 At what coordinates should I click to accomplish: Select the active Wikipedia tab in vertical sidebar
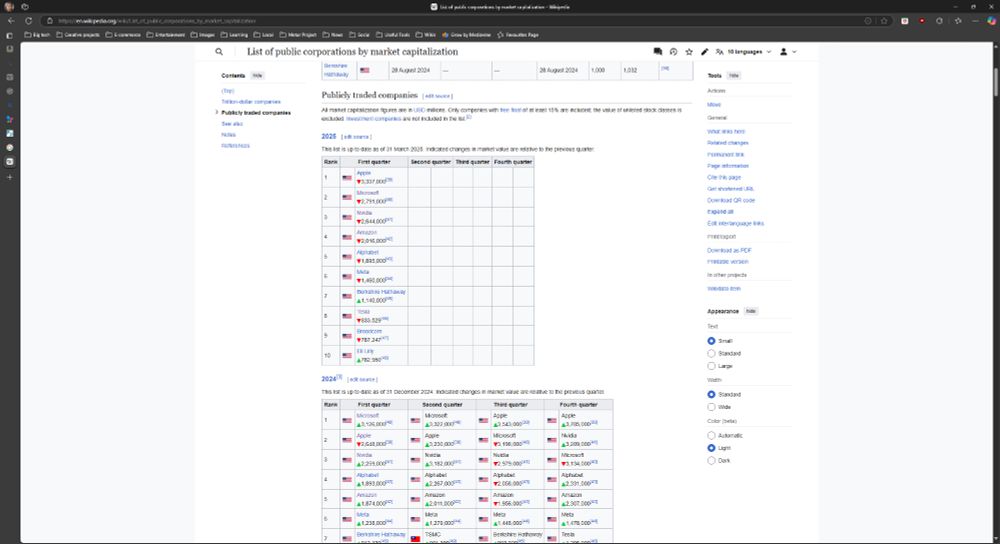pos(10,162)
